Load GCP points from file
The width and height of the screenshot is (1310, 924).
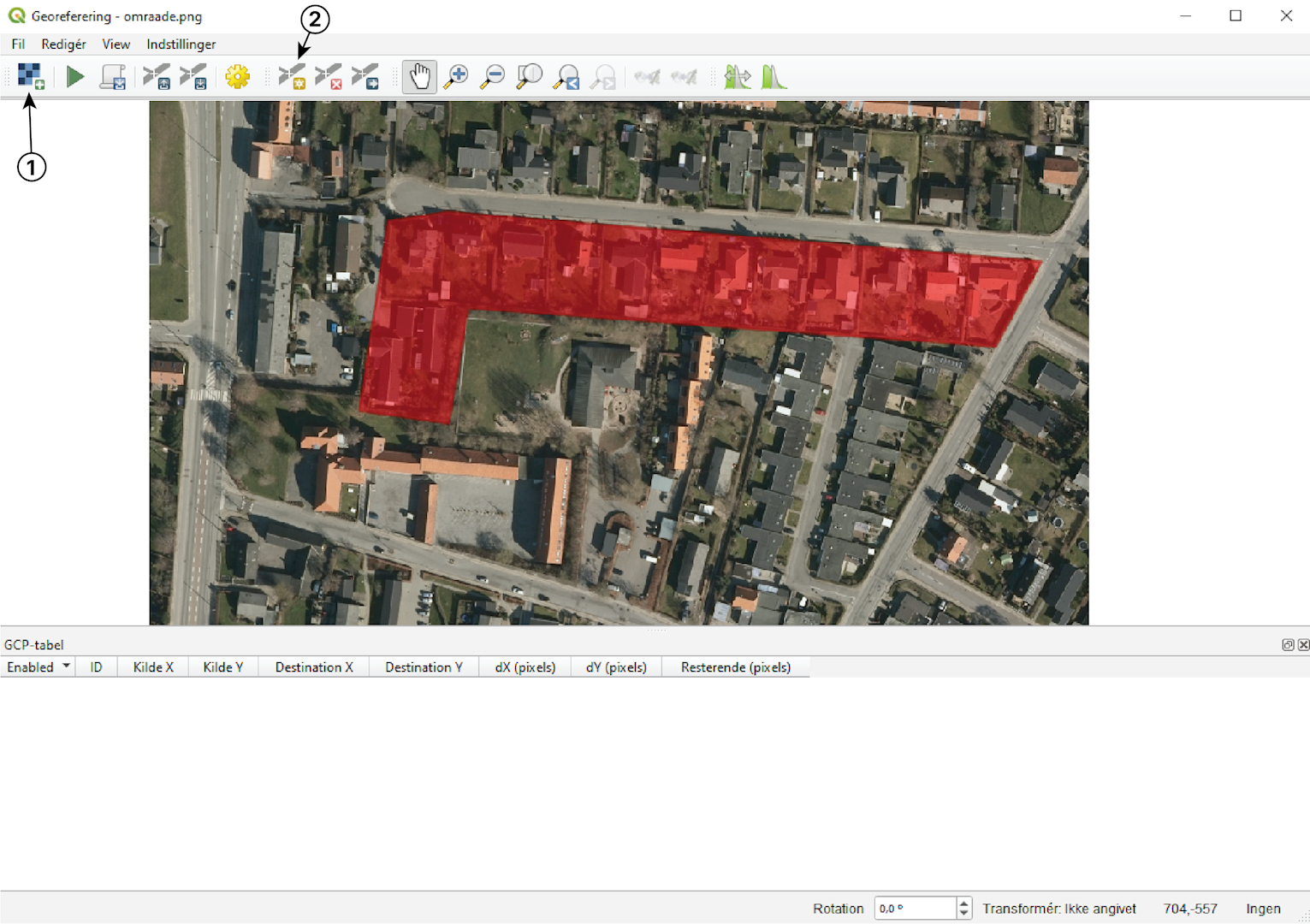coord(156,77)
